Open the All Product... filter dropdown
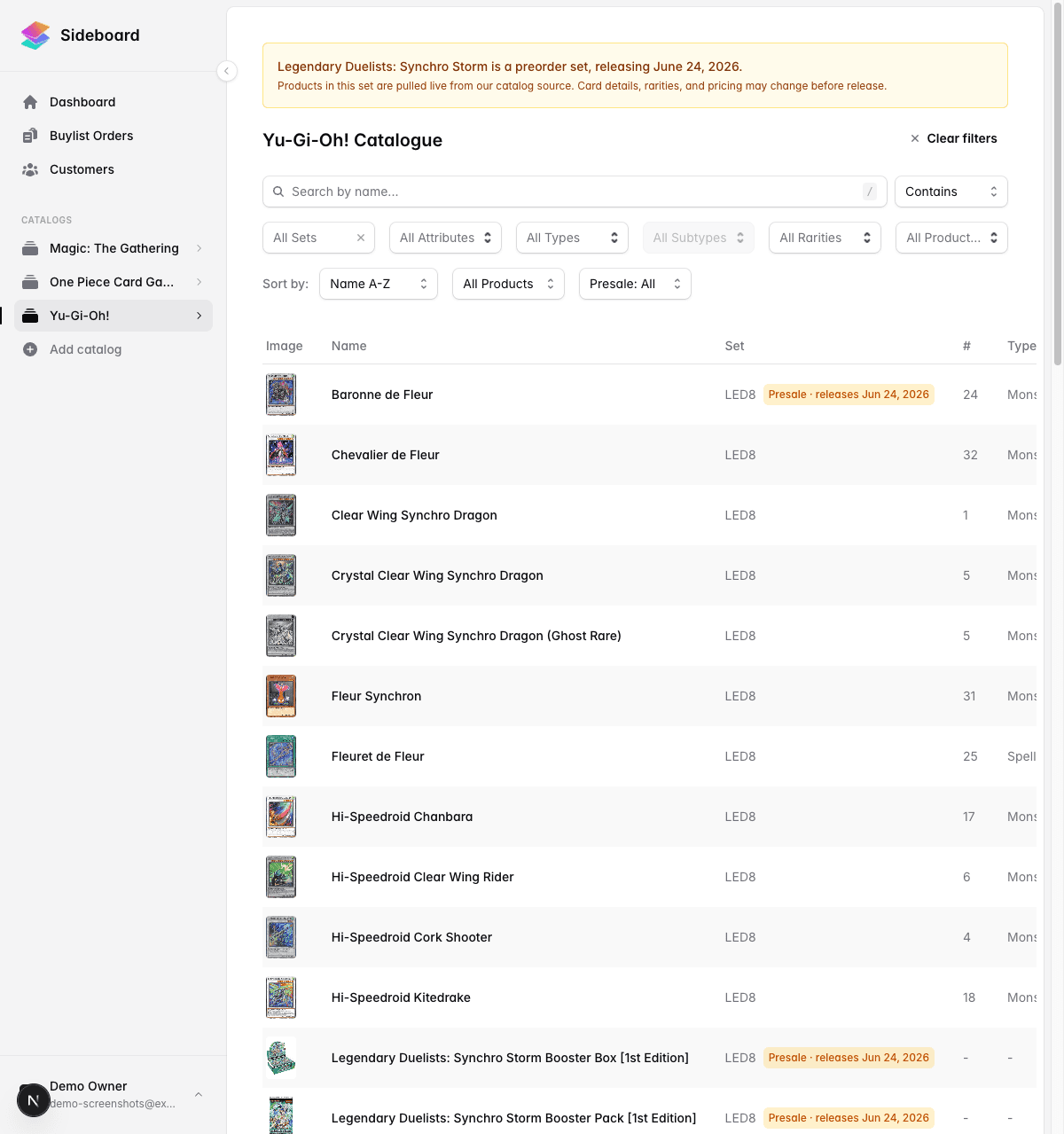 951,238
